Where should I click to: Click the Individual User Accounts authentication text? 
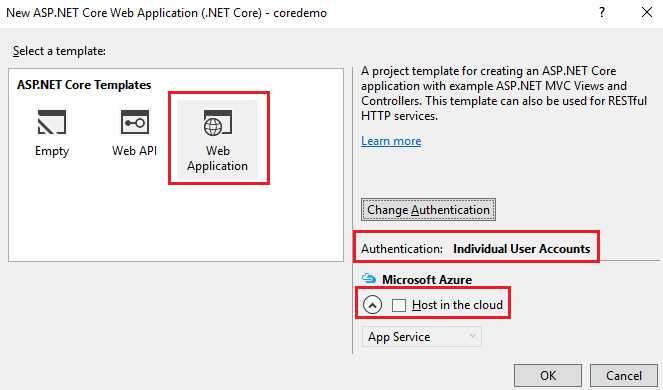tap(521, 249)
